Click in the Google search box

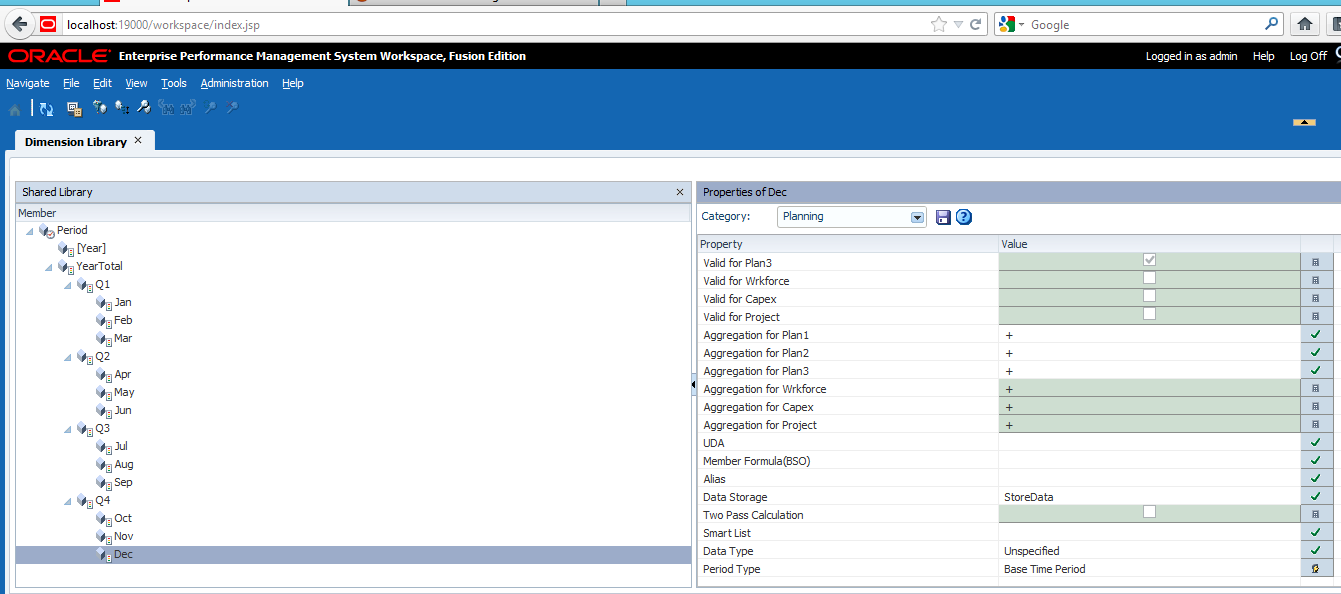1145,24
